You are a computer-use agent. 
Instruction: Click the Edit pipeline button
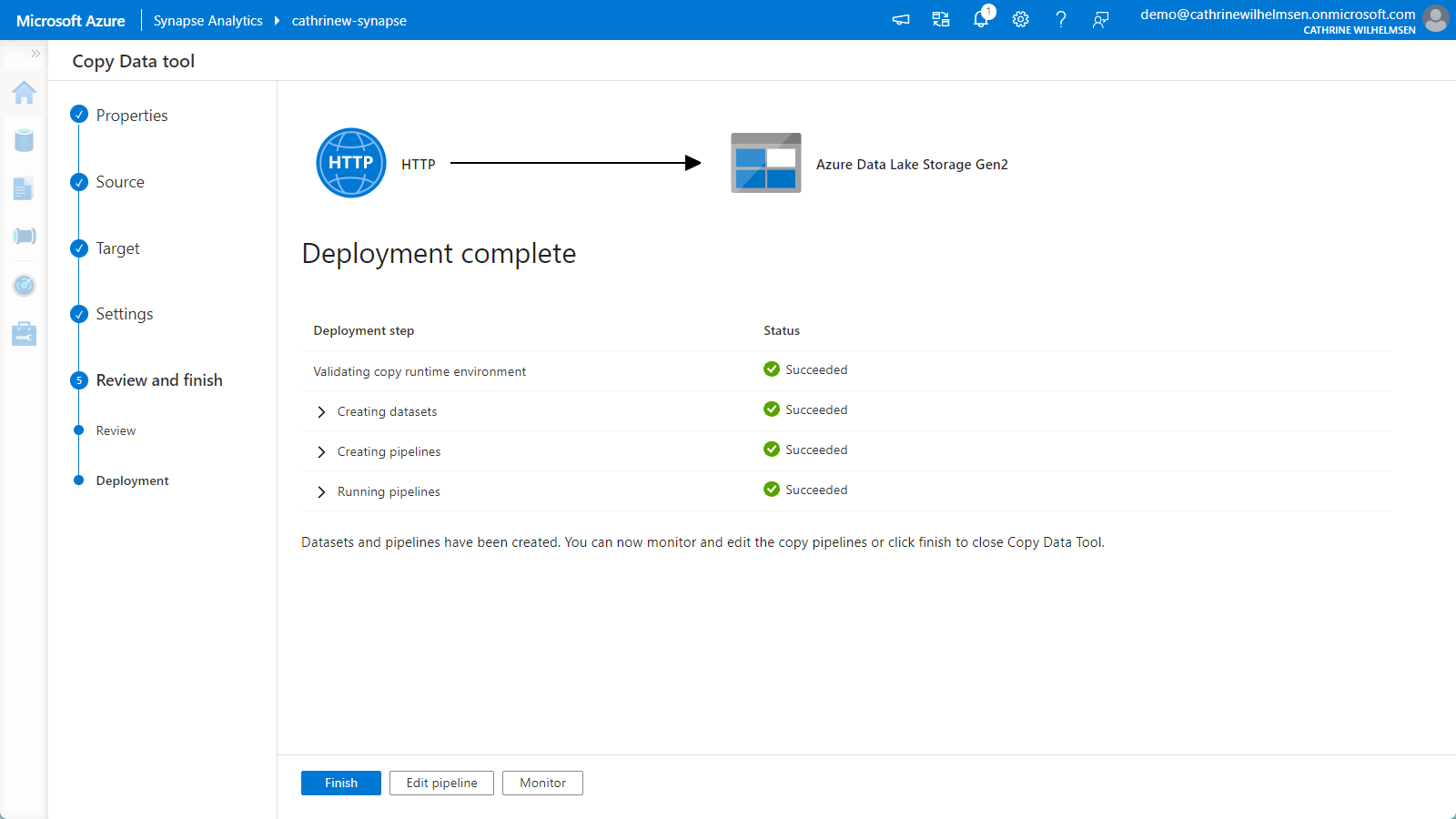point(441,783)
